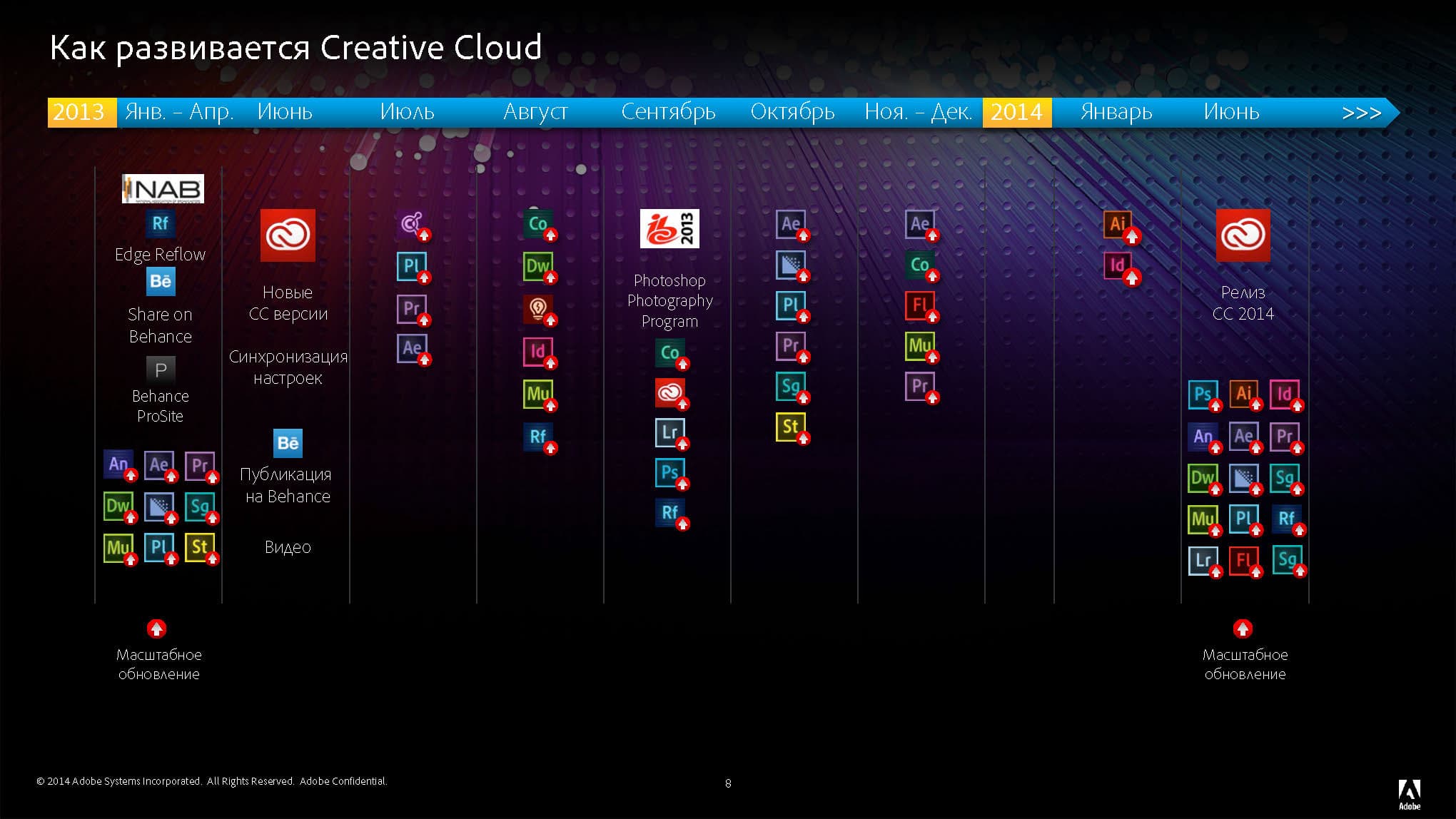Click the Adobe logo in the bottom corner

pyautogui.click(x=1409, y=794)
